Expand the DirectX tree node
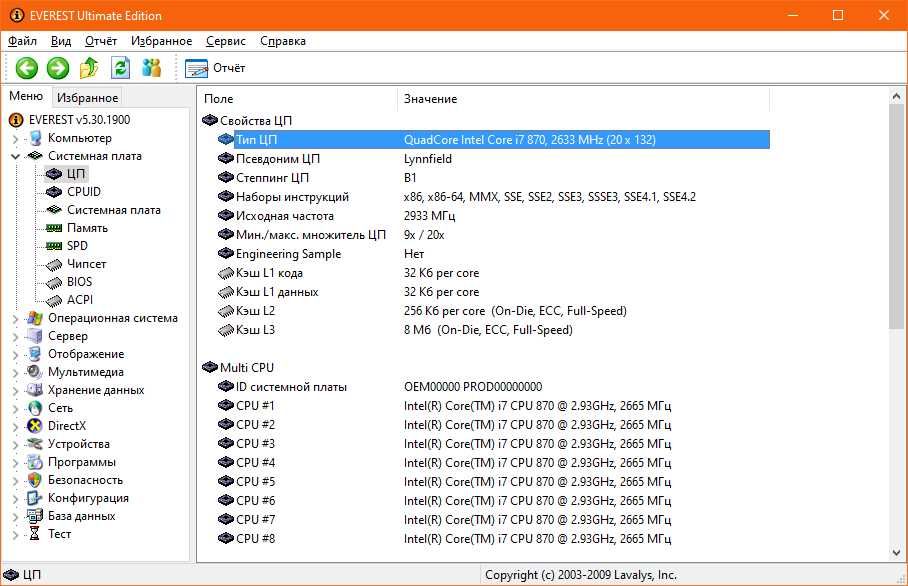Screen dimensions: 908x586 (x=16, y=426)
